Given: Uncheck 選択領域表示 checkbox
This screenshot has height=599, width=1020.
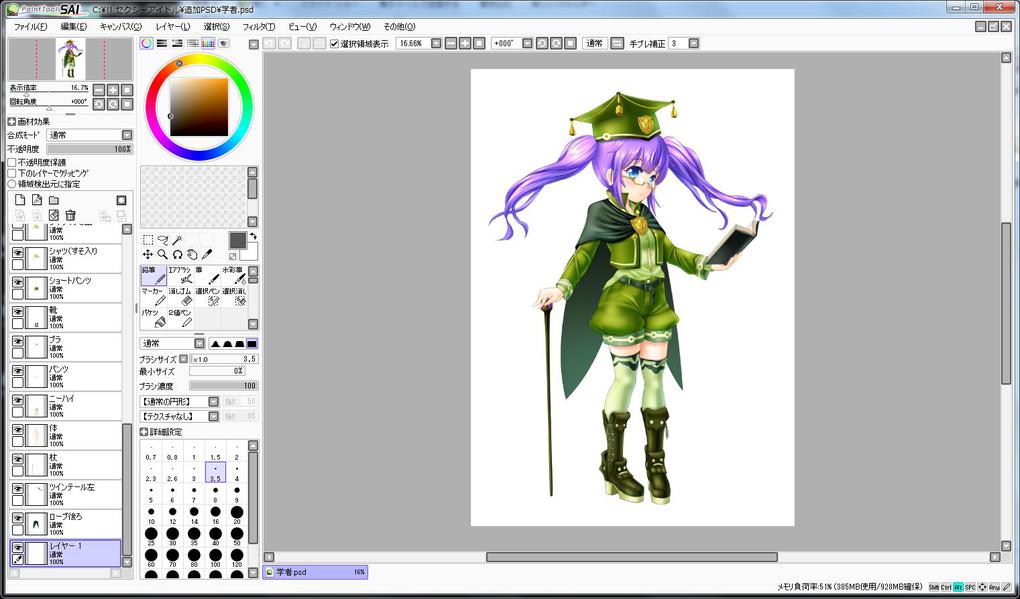Looking at the screenshot, I should tap(334, 44).
